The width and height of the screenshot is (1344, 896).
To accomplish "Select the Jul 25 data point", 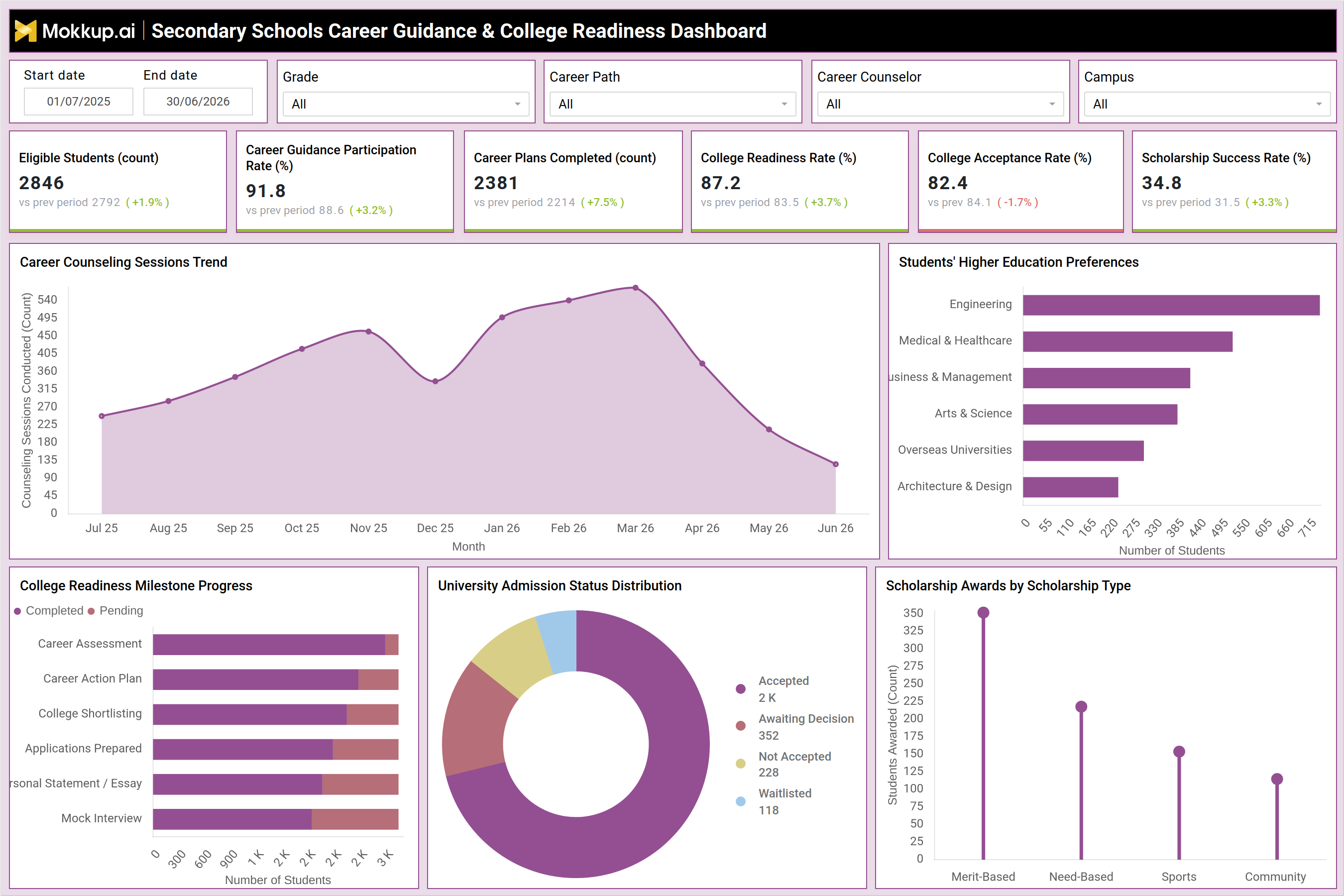I will (x=102, y=416).
